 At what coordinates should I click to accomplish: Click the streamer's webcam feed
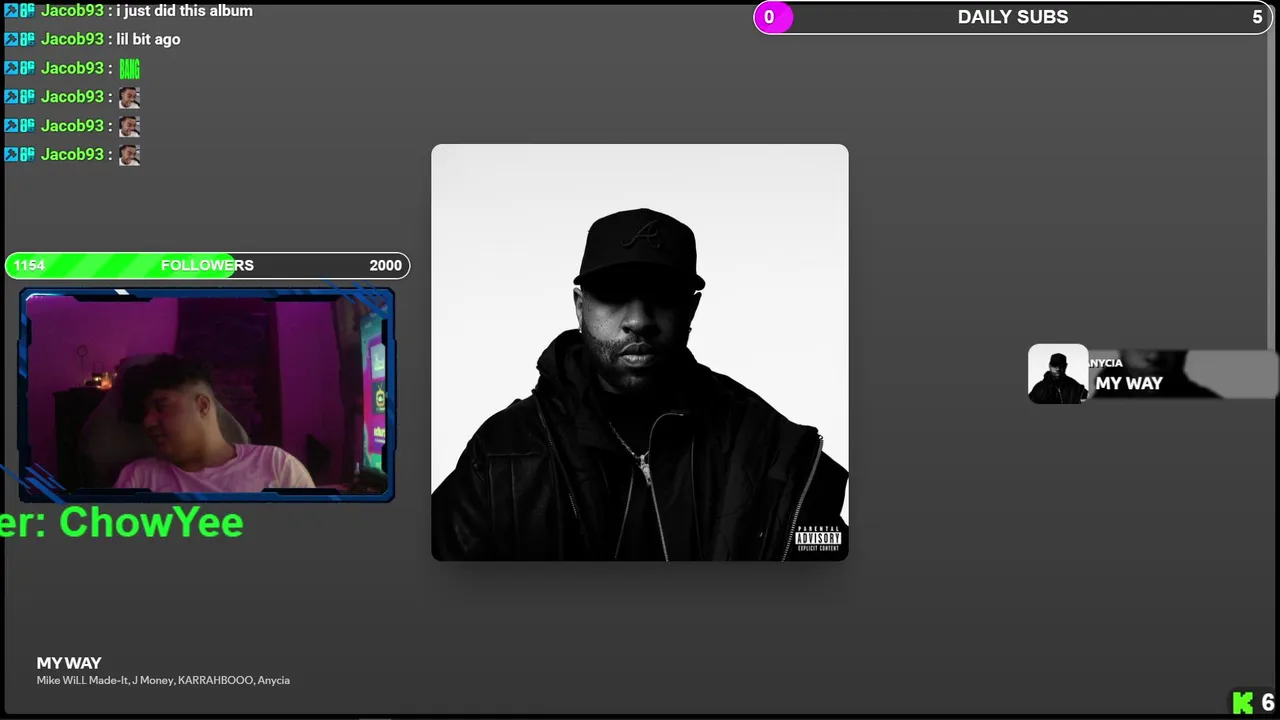point(207,395)
